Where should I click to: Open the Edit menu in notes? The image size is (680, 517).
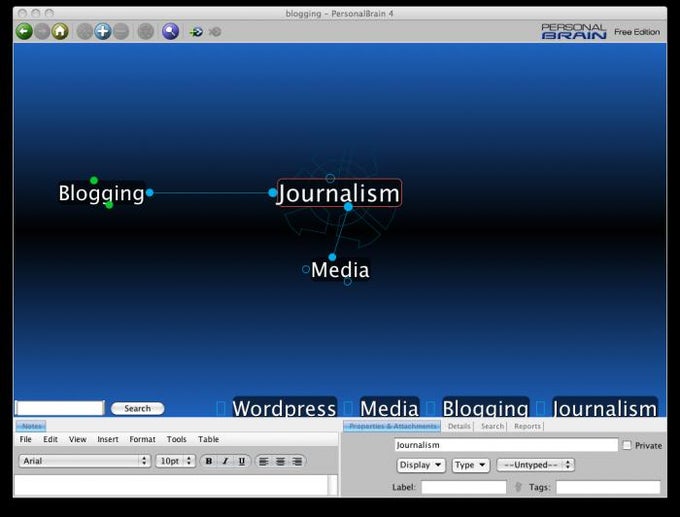tap(50, 439)
